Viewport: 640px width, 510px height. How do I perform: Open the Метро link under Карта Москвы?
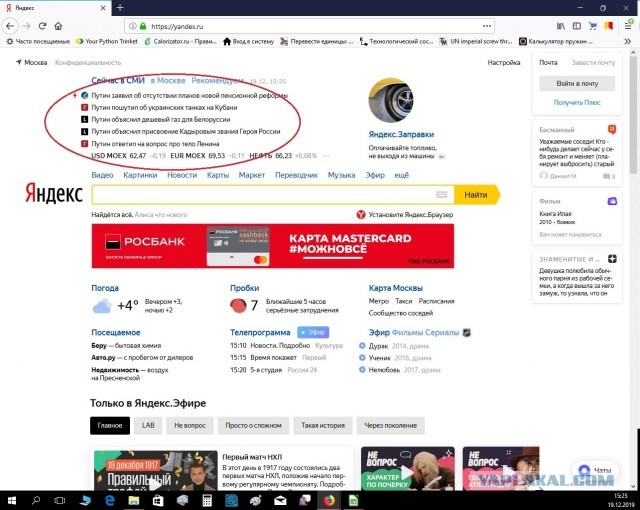click(379, 301)
